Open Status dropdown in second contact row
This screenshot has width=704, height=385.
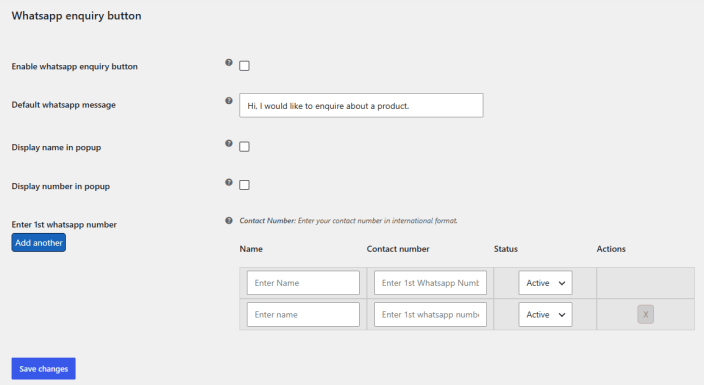click(x=546, y=314)
